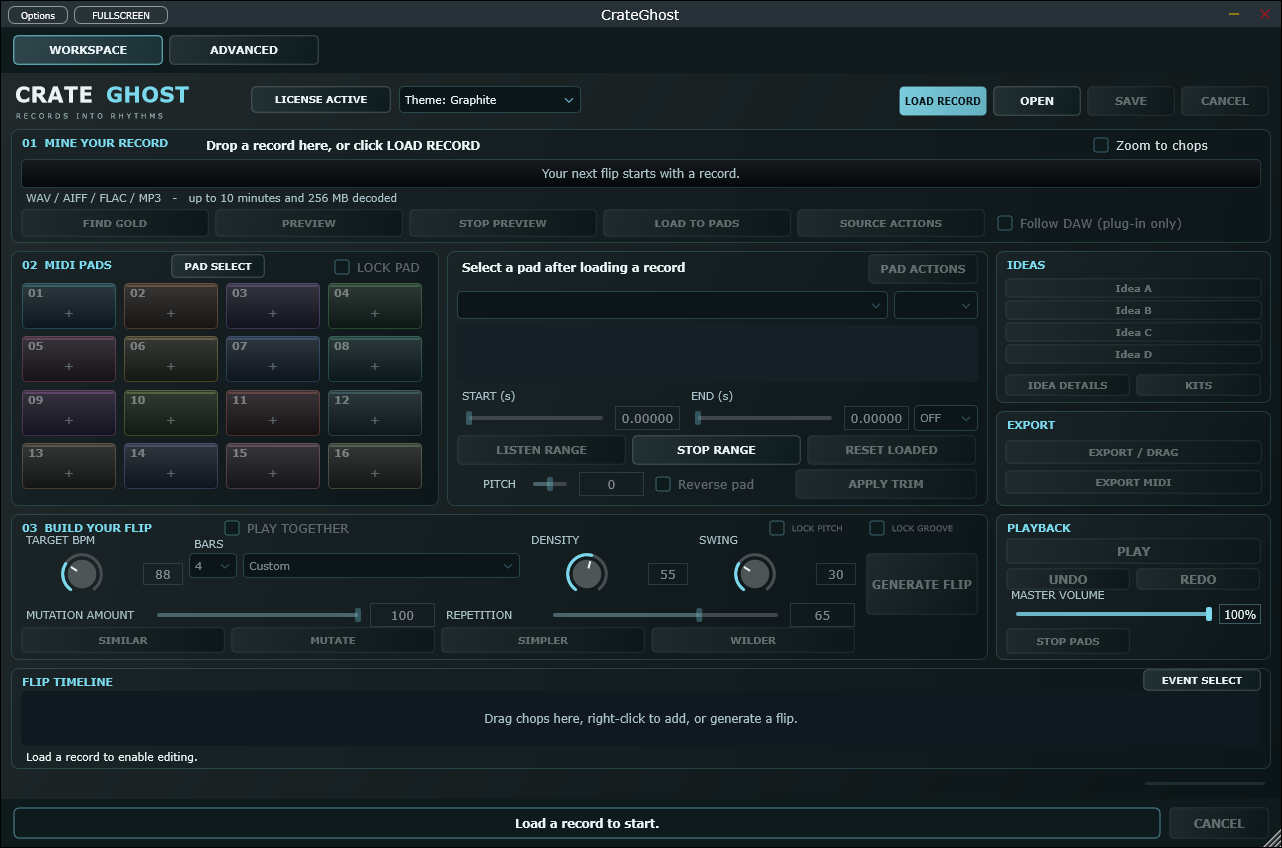Check the LOCK PITCH option
This screenshot has width=1282, height=848.
pyautogui.click(x=777, y=528)
